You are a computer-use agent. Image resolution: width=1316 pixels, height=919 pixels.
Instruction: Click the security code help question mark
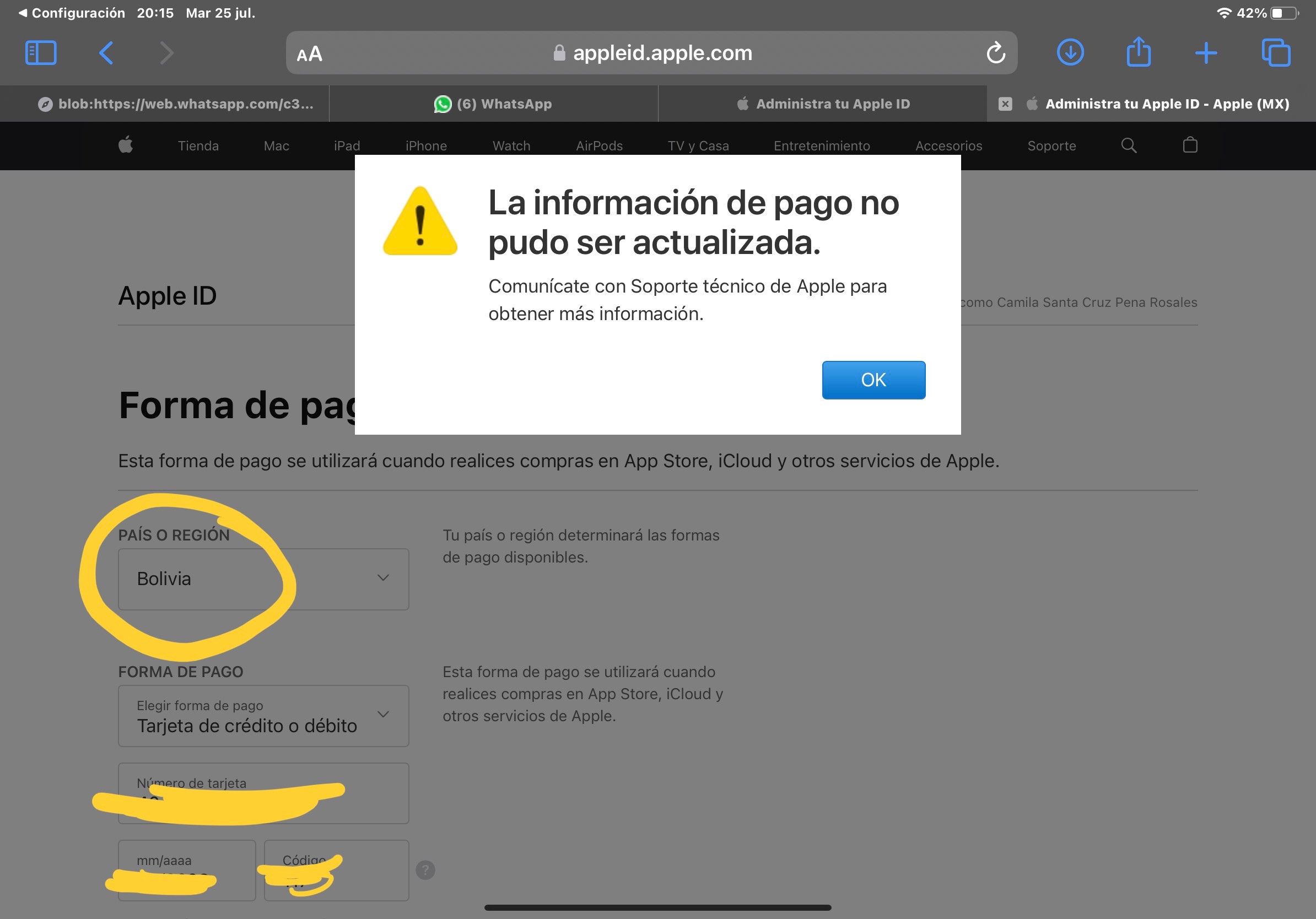(x=425, y=870)
